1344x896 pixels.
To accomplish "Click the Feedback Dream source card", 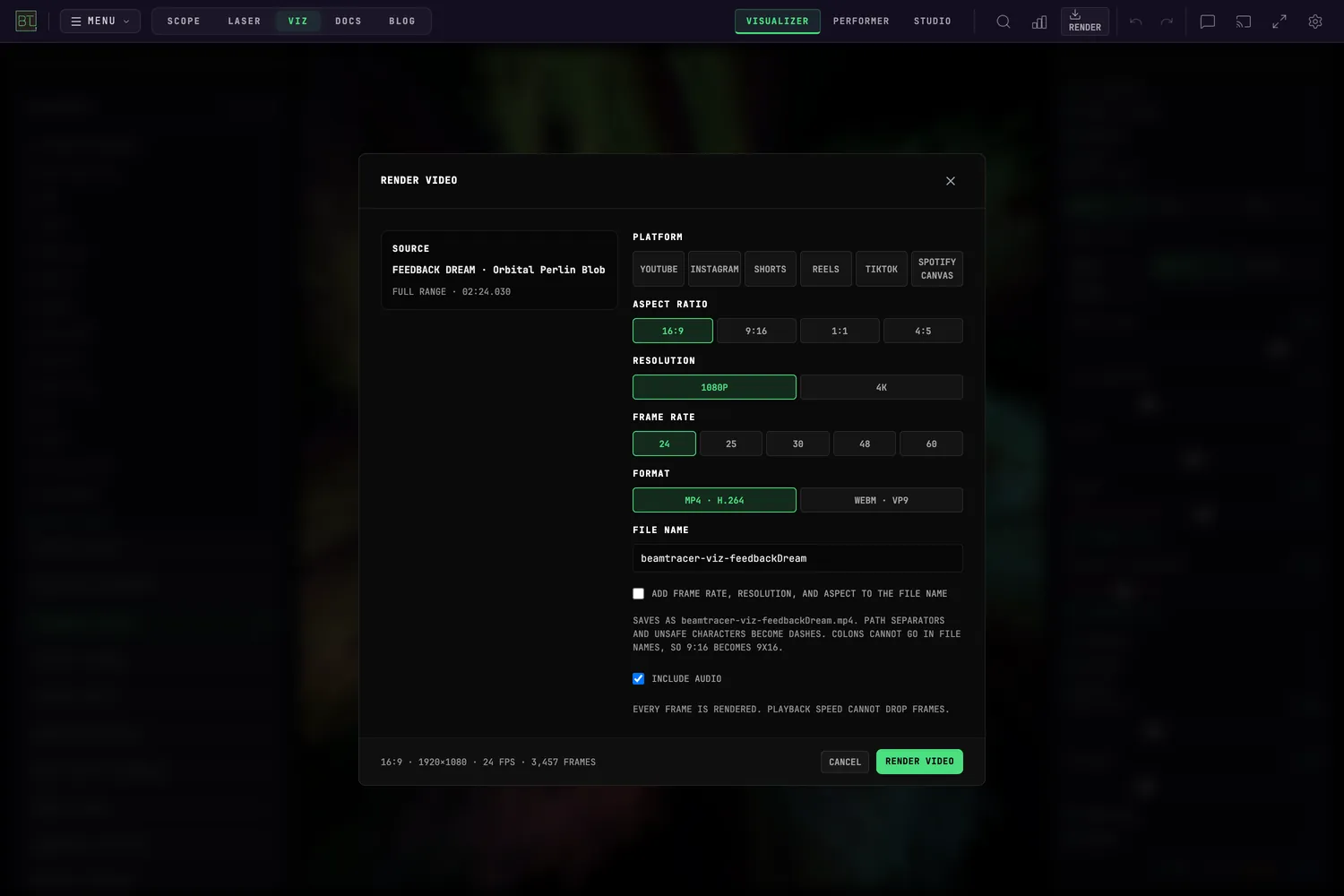I will pyautogui.click(x=499, y=270).
